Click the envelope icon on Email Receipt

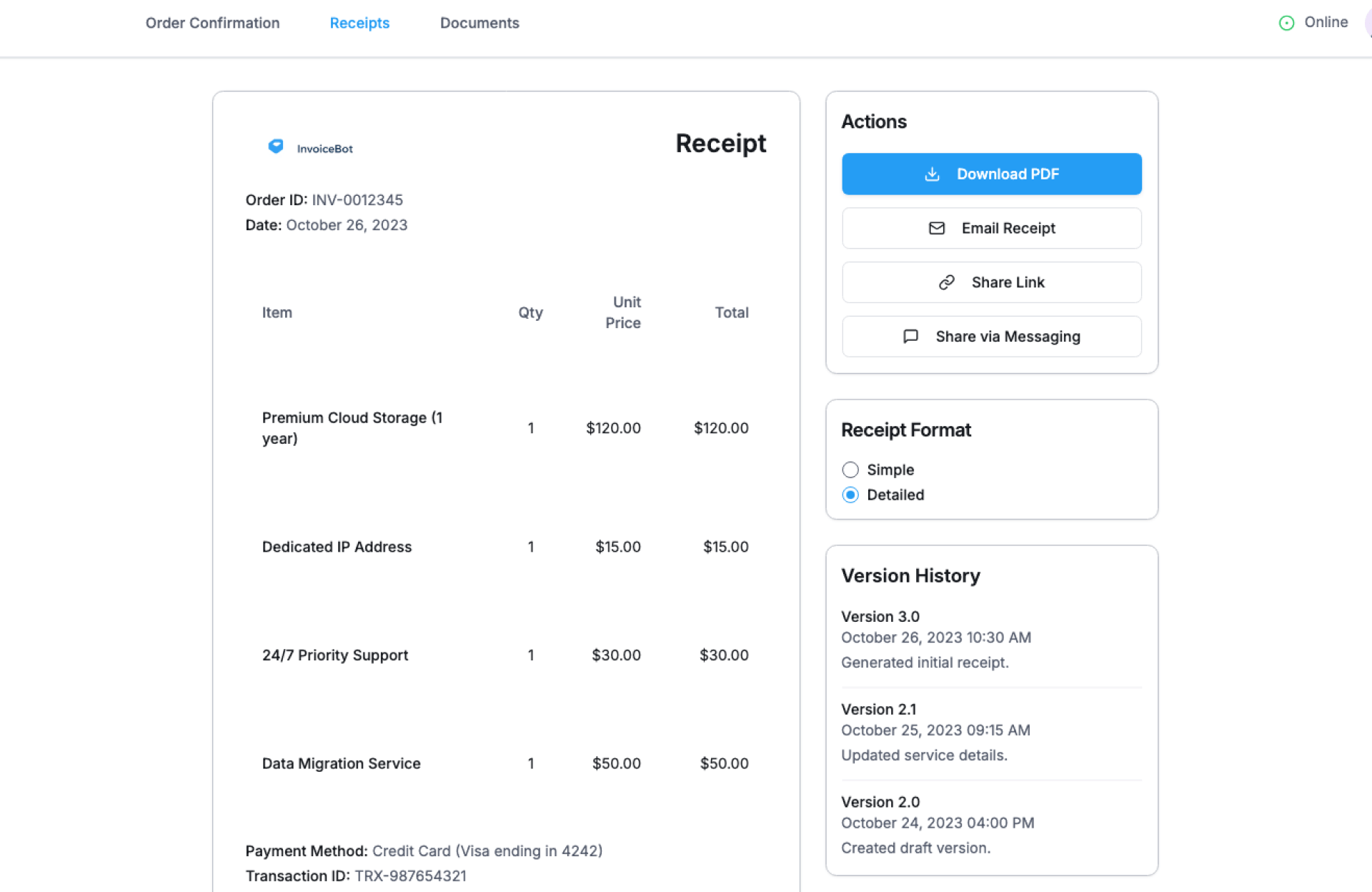point(936,228)
